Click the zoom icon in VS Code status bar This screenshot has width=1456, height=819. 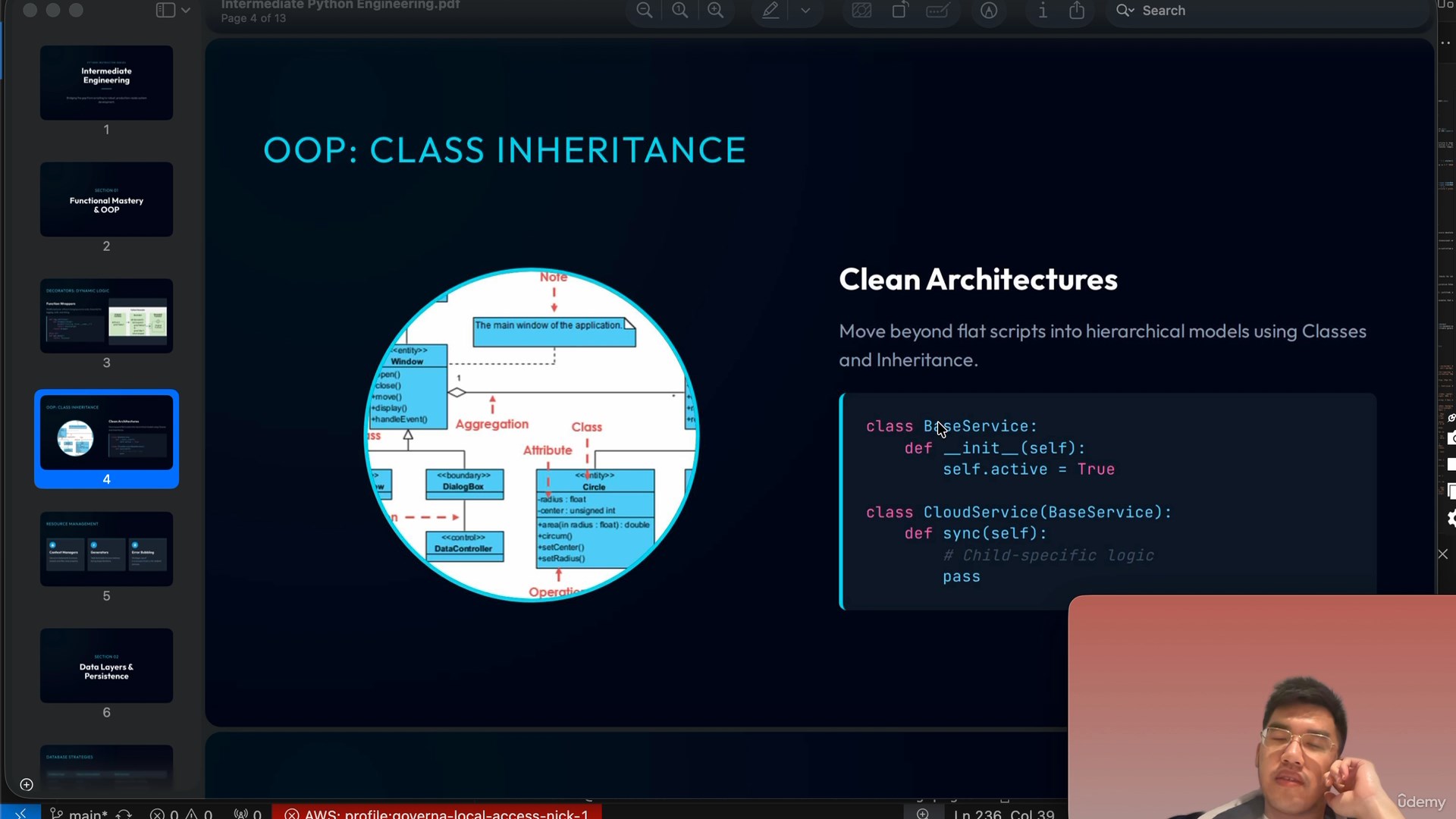(922, 814)
